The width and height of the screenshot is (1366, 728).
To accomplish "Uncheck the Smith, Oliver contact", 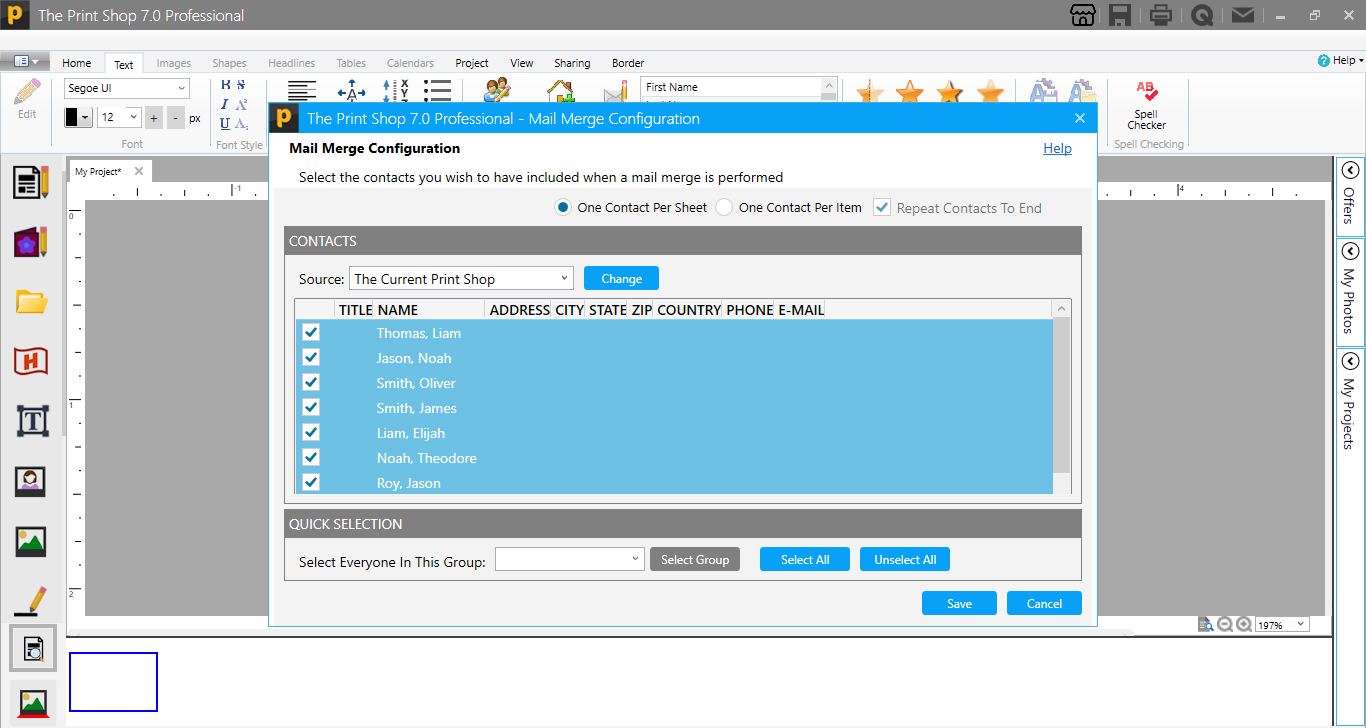I will pos(311,382).
